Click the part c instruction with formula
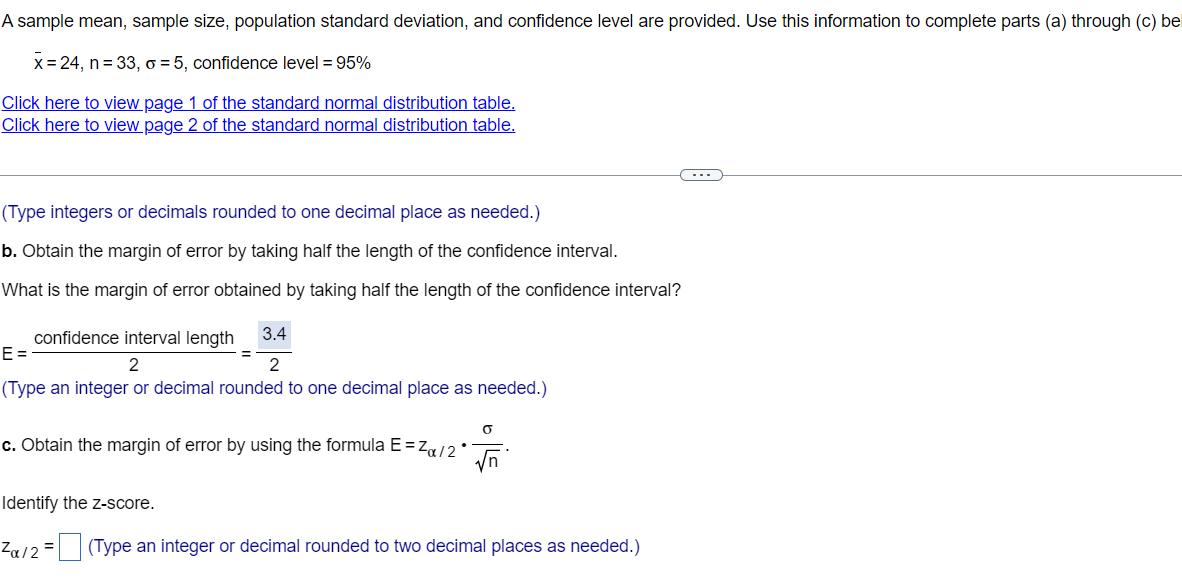The width and height of the screenshot is (1182, 585). point(256,446)
